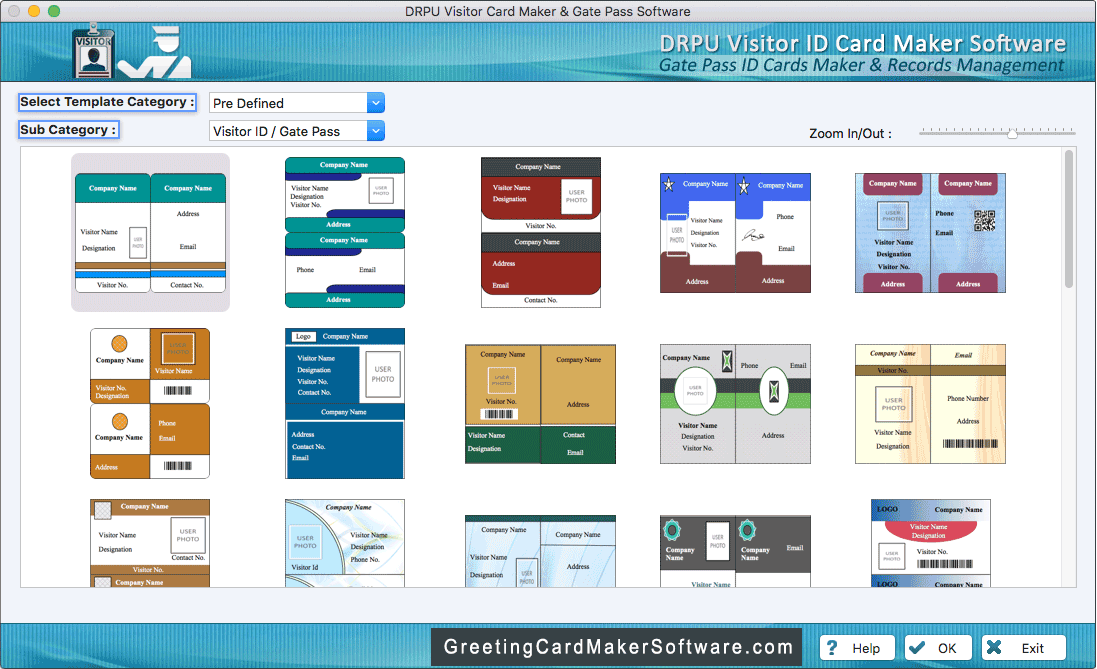This screenshot has width=1097, height=669.
Task: Confirm with the OK button
Action: pyautogui.click(x=937, y=648)
